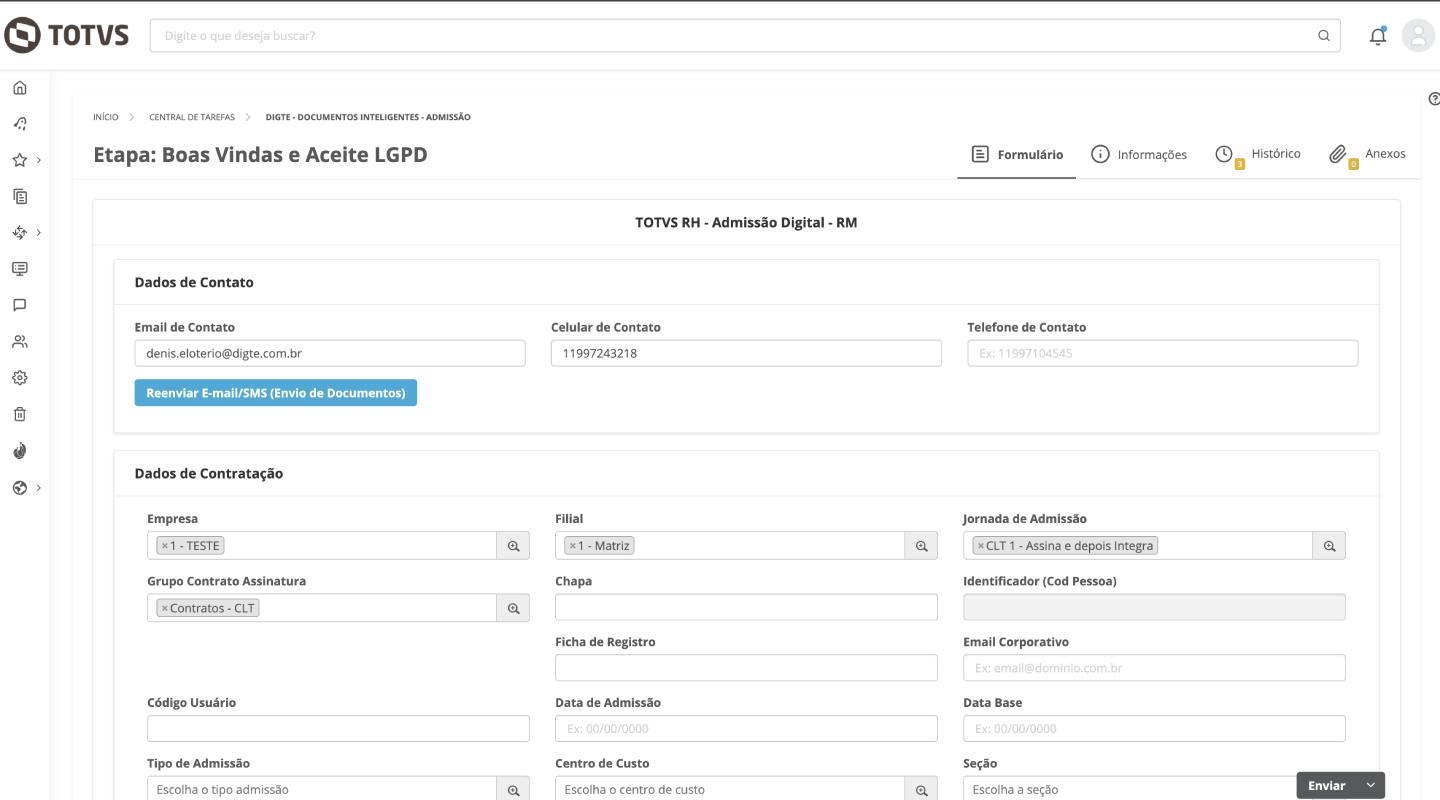This screenshot has width=1440, height=800.
Task: Remove the '1 - TESTE' tag from Empresa
Action: point(165,546)
